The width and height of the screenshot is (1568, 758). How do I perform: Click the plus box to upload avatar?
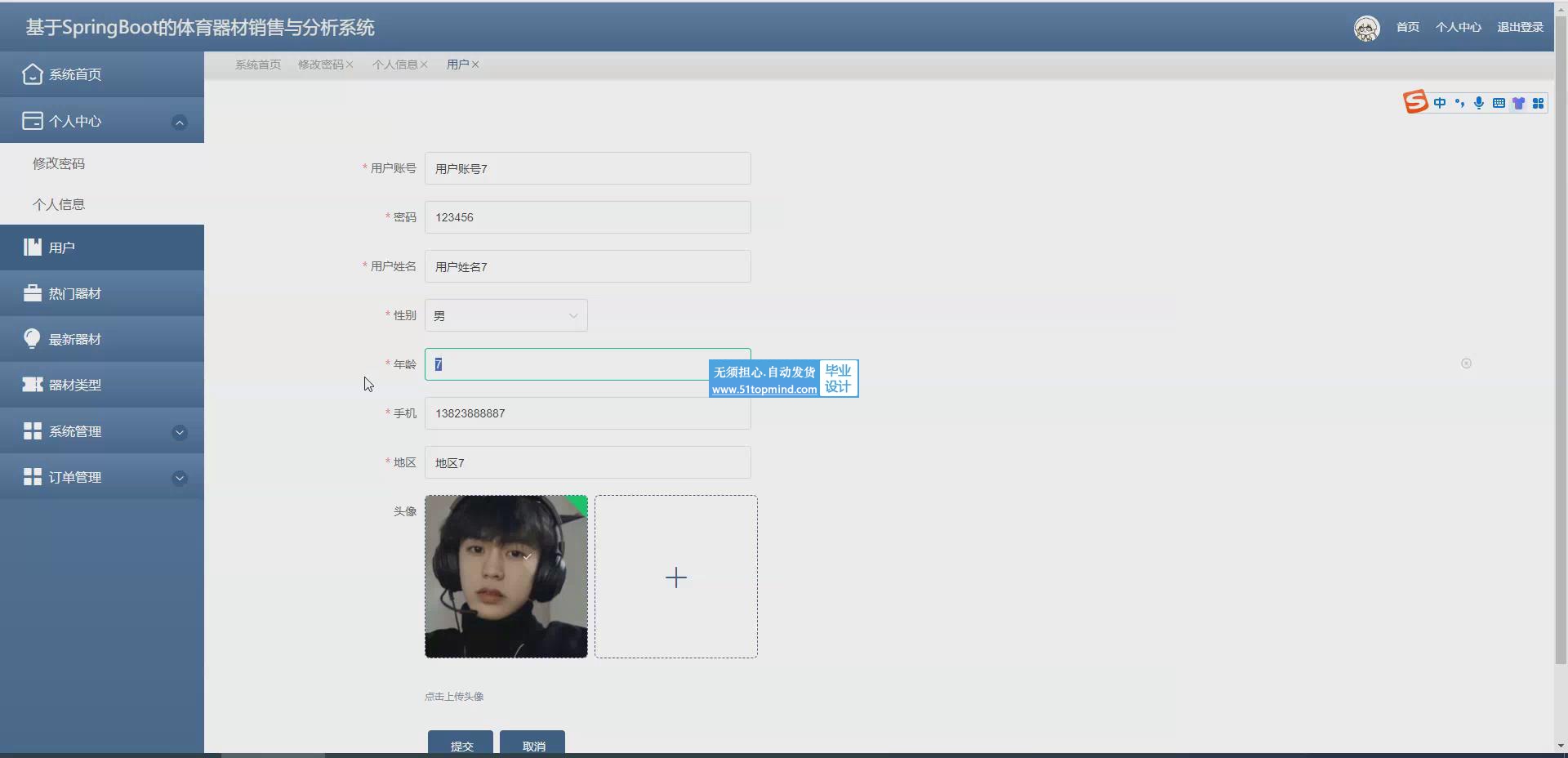pyautogui.click(x=675, y=577)
